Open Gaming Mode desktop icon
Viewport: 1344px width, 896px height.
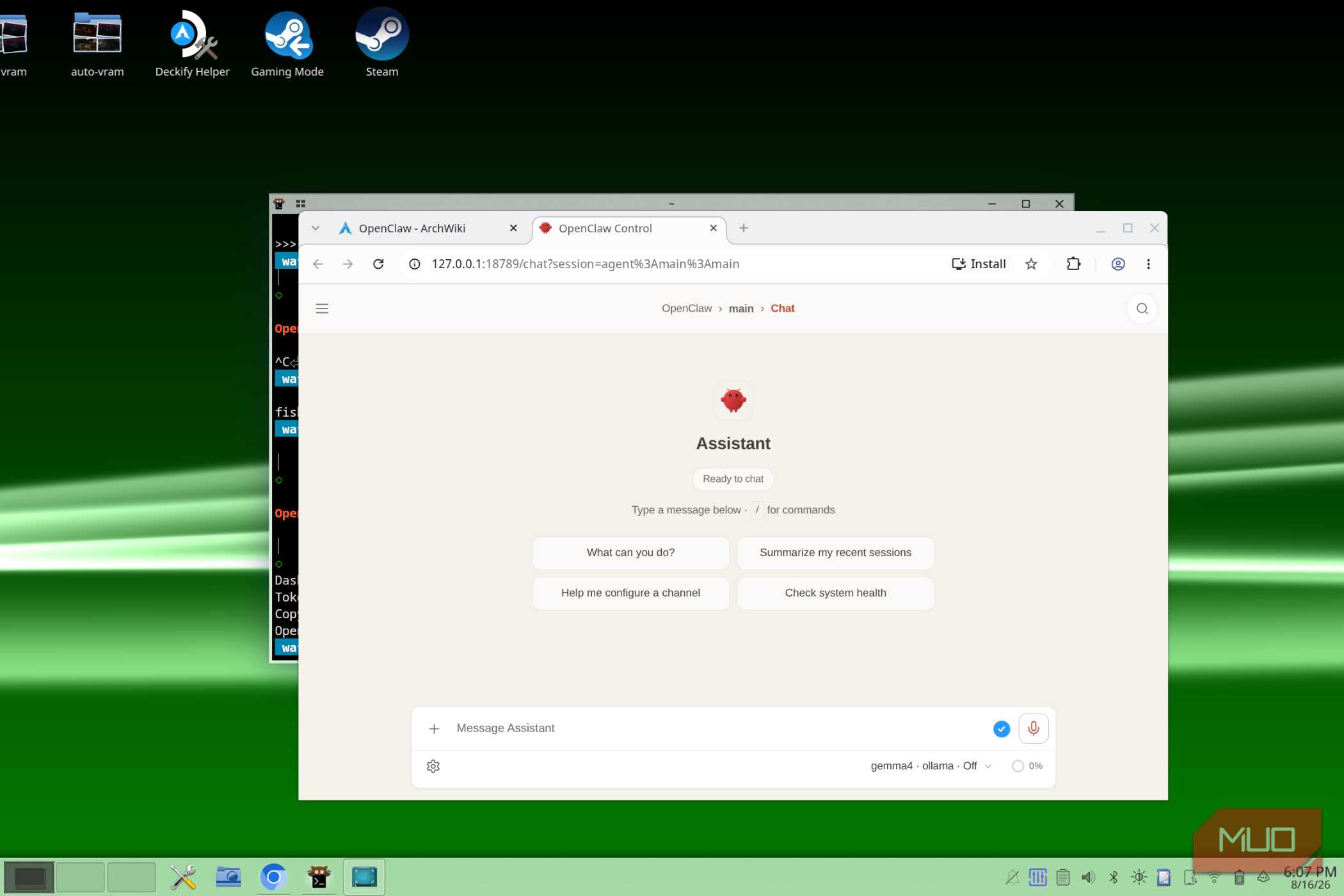287,43
